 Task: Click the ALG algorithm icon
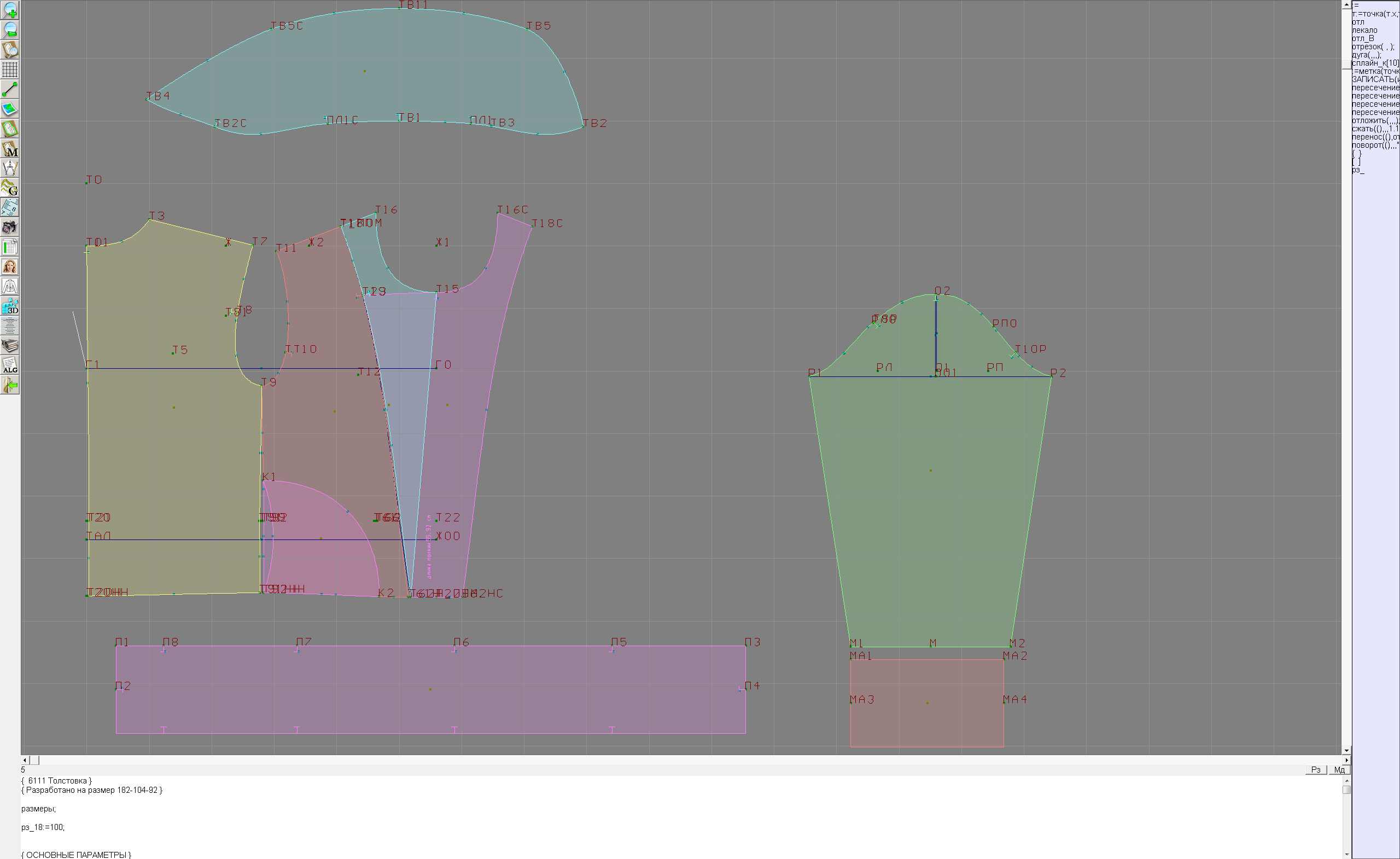[10, 365]
